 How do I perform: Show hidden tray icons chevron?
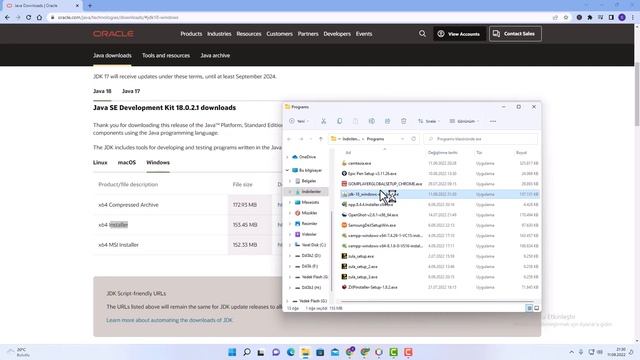[571, 352]
